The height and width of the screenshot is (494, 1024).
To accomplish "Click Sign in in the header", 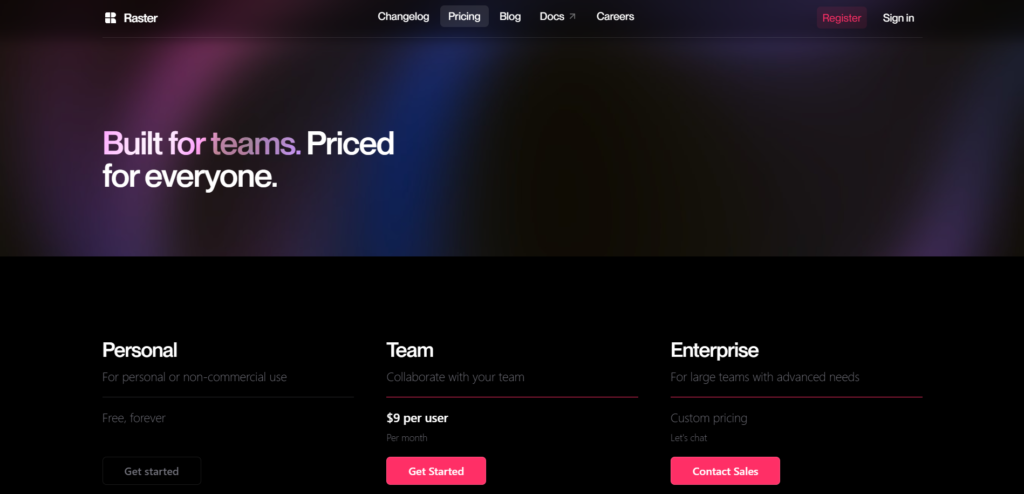I will (x=898, y=18).
